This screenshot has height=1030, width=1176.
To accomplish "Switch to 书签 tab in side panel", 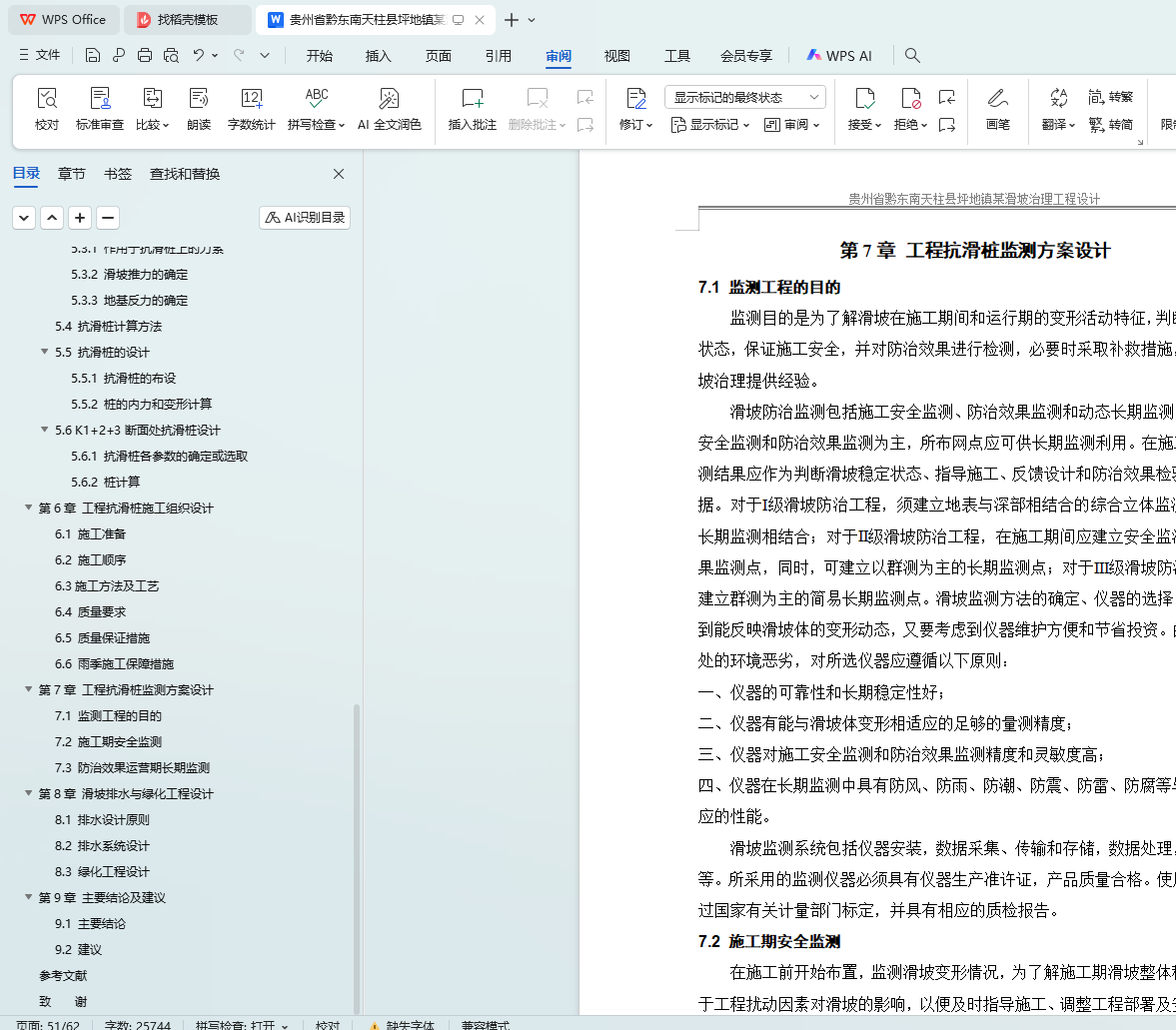I will coord(118,174).
